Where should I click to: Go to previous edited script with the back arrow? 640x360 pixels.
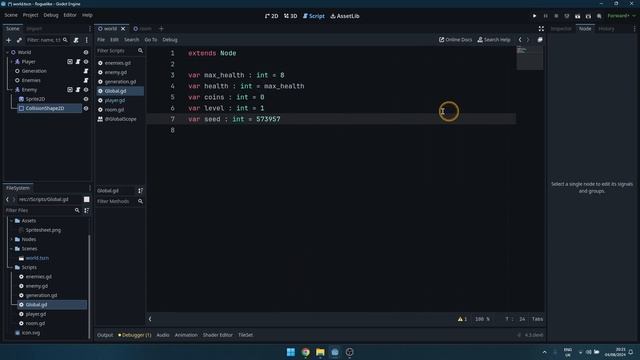tap(520, 40)
